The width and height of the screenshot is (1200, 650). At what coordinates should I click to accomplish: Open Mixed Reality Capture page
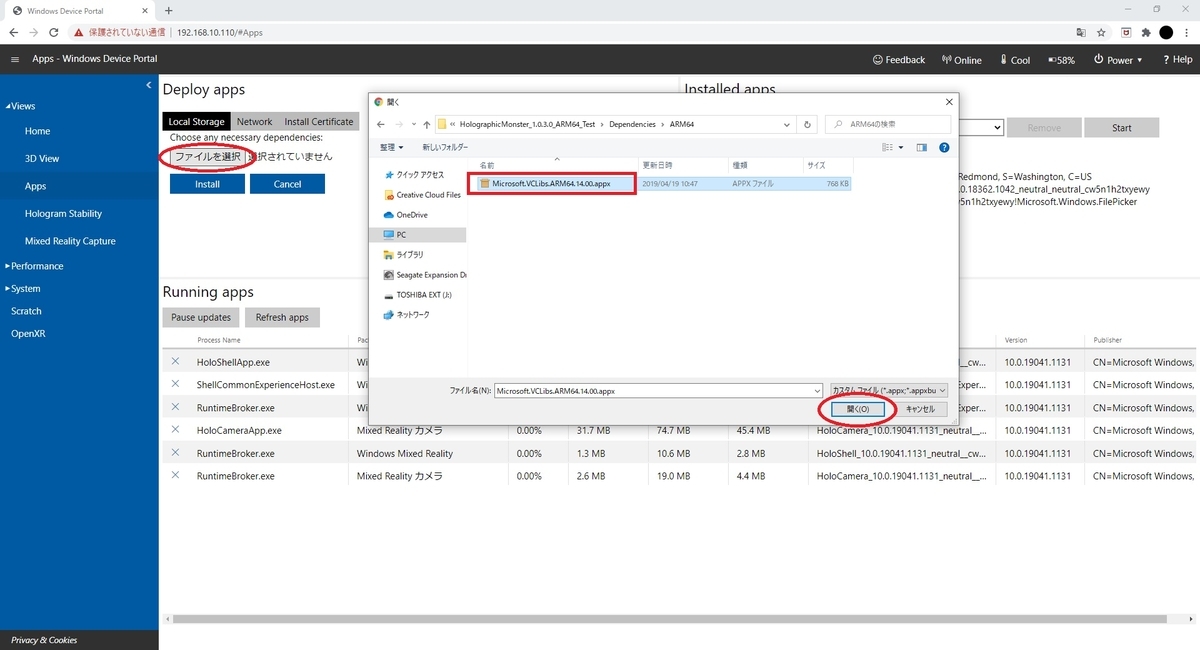(70, 241)
